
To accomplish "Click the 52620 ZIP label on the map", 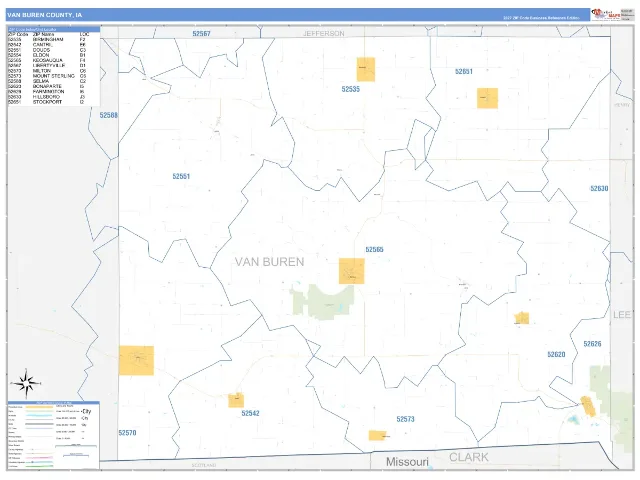I will 556,354.
